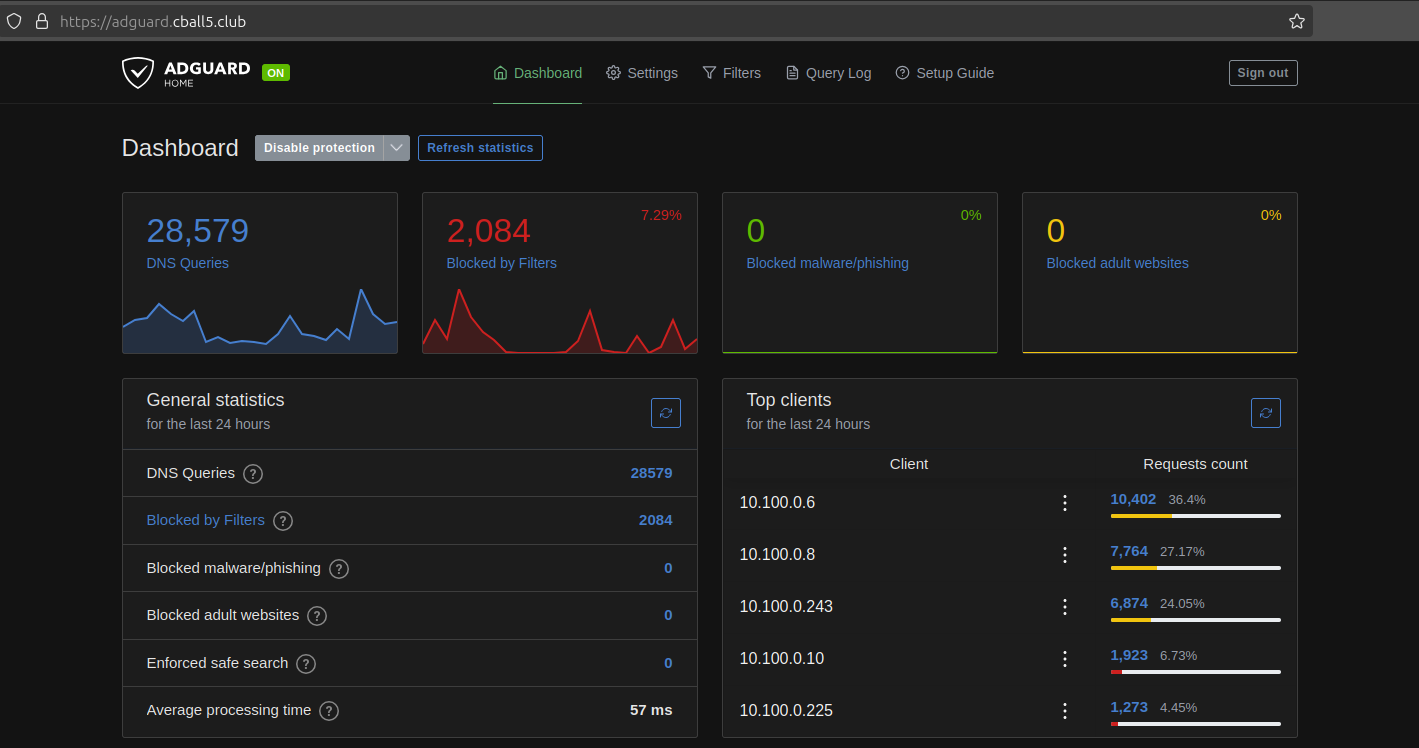Click help icon next to Blocked by Filters
Screen dimensions: 1419x748
283,521
